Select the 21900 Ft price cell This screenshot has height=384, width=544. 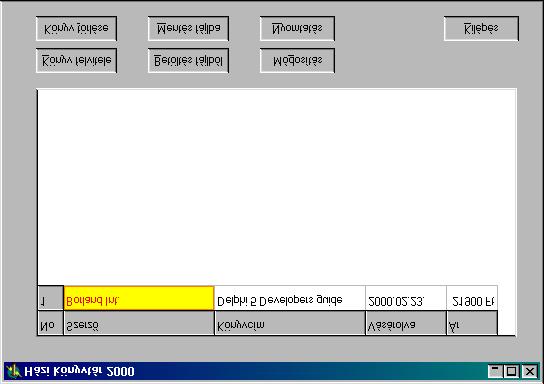click(472, 298)
